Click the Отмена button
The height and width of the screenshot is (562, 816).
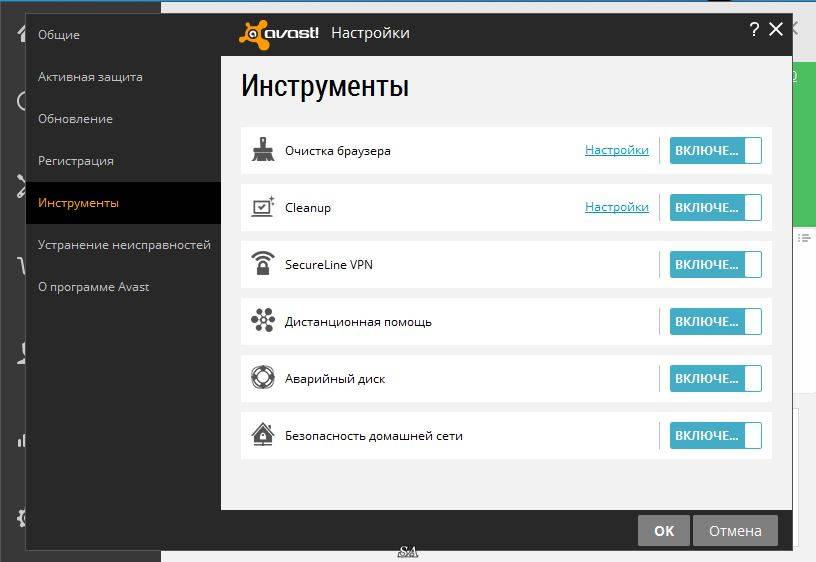[x=735, y=531]
